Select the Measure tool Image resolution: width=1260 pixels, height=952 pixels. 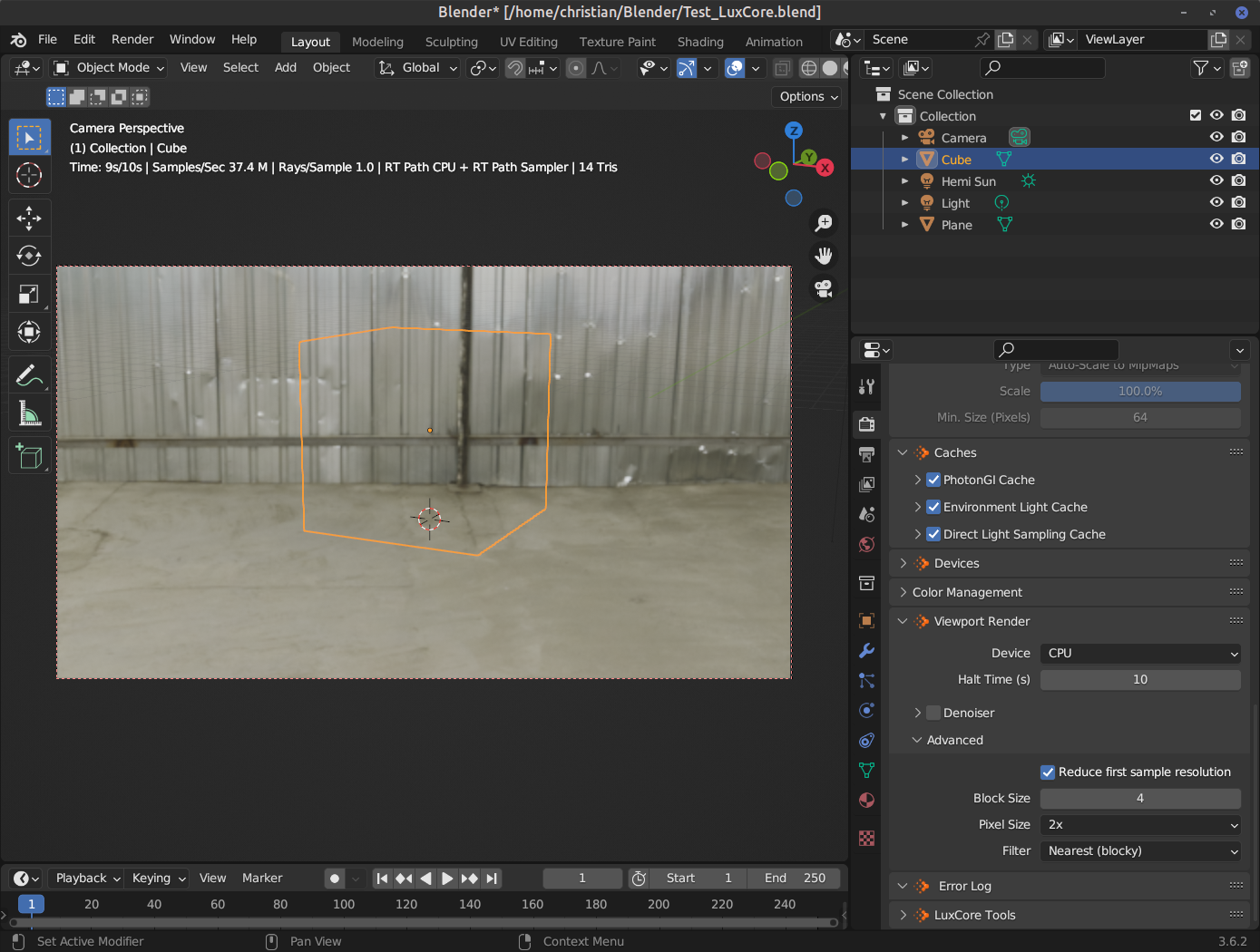point(30,411)
